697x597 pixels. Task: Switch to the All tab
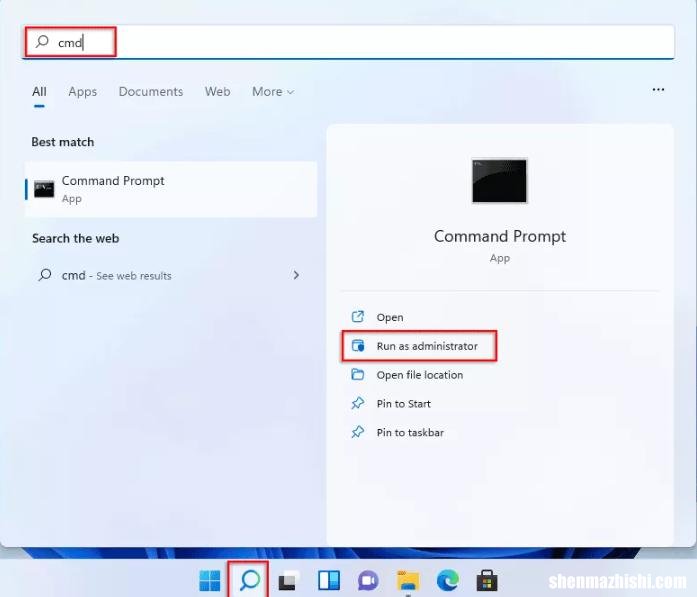coord(39,92)
